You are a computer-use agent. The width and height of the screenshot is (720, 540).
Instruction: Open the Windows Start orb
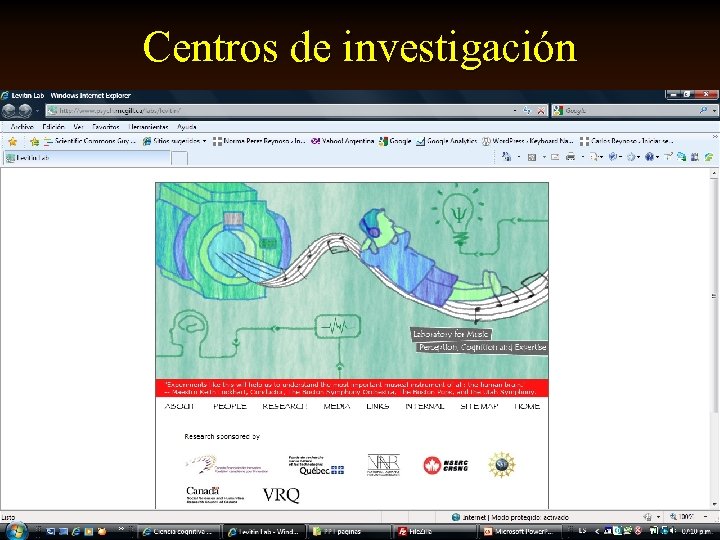[x=16, y=531]
